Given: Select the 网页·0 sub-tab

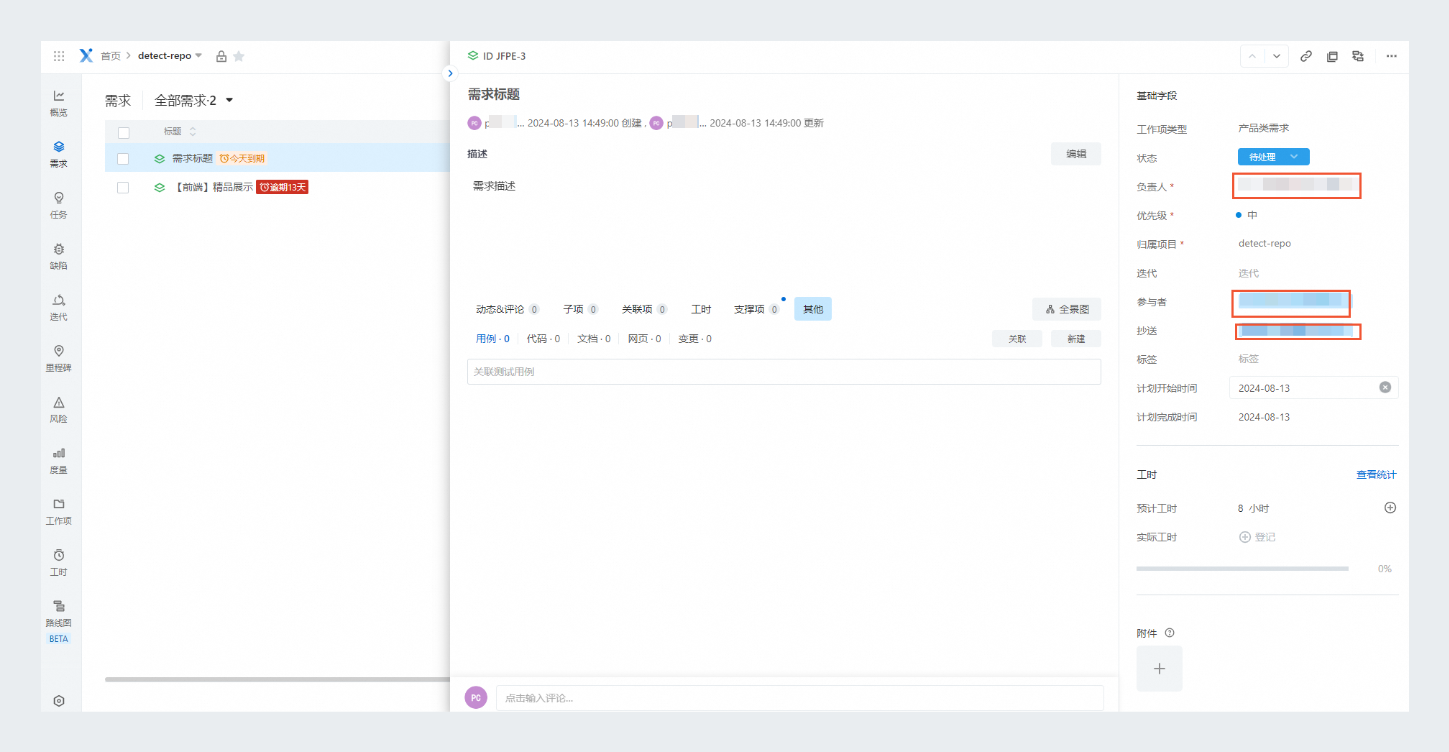Looking at the screenshot, I should click(644, 339).
